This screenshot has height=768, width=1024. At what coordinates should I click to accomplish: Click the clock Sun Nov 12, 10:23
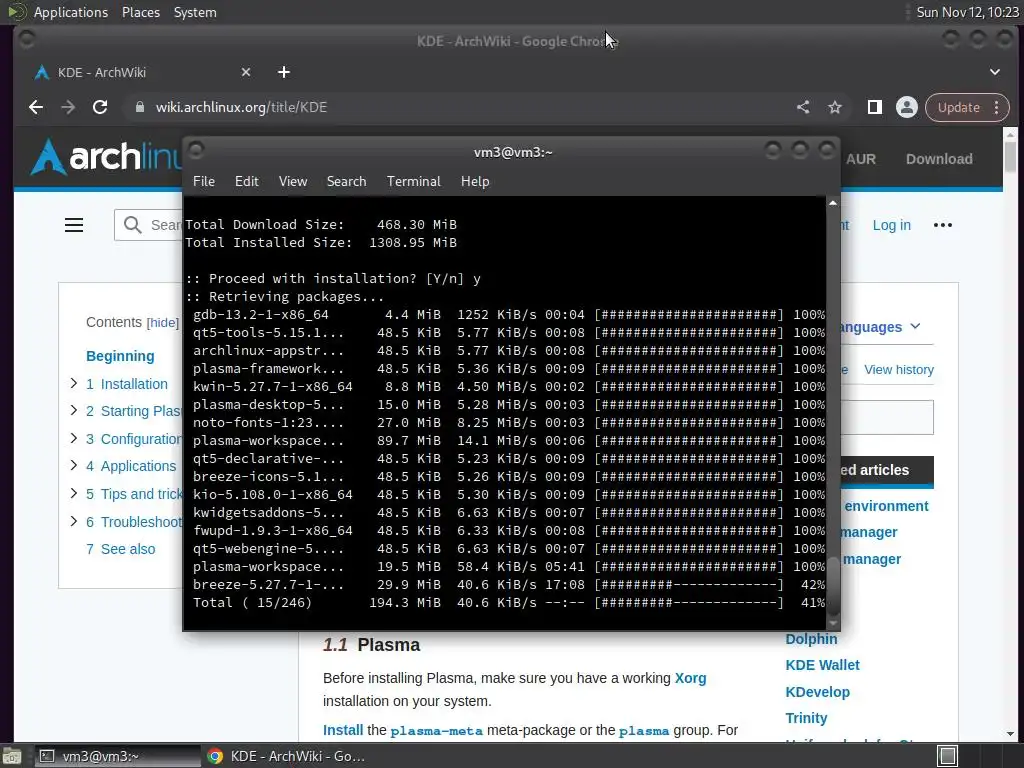tap(967, 12)
